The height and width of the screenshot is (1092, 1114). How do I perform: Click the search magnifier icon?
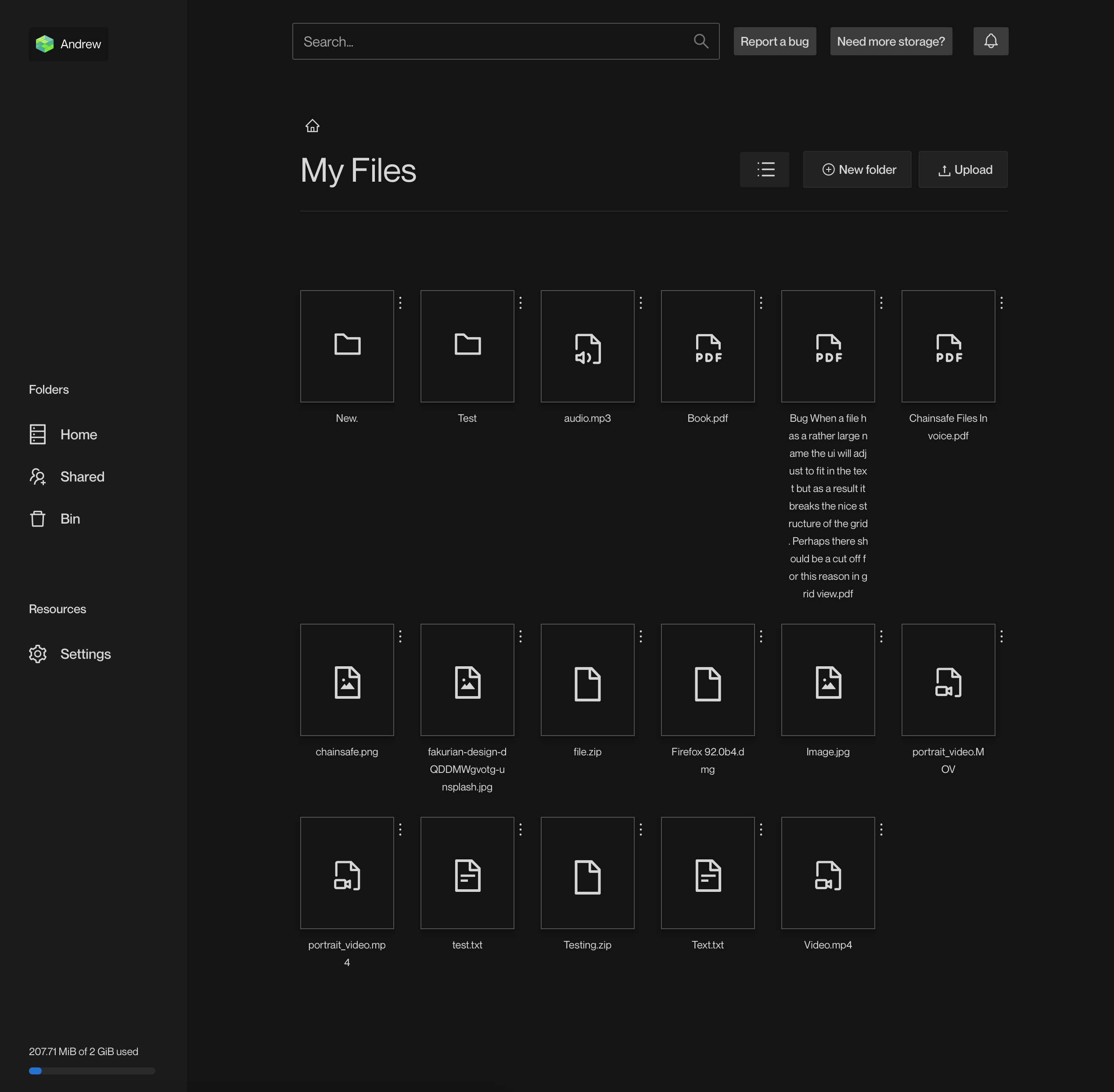tap(701, 41)
